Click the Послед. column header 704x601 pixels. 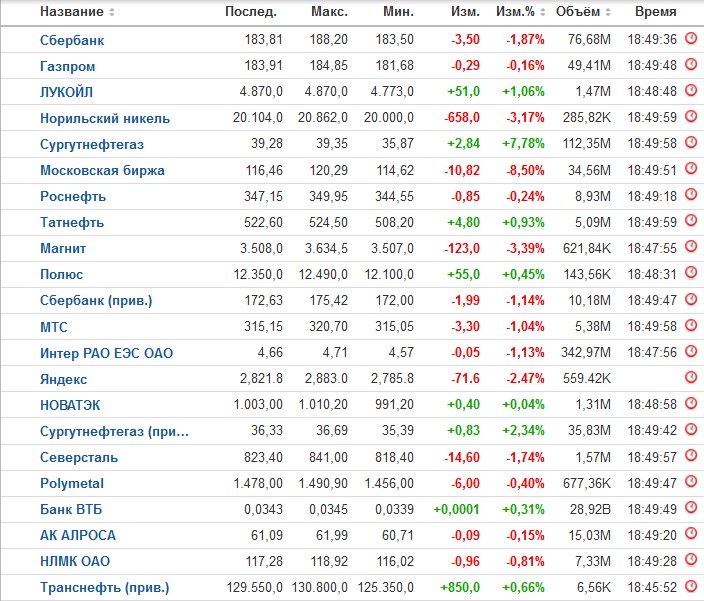coord(251,12)
